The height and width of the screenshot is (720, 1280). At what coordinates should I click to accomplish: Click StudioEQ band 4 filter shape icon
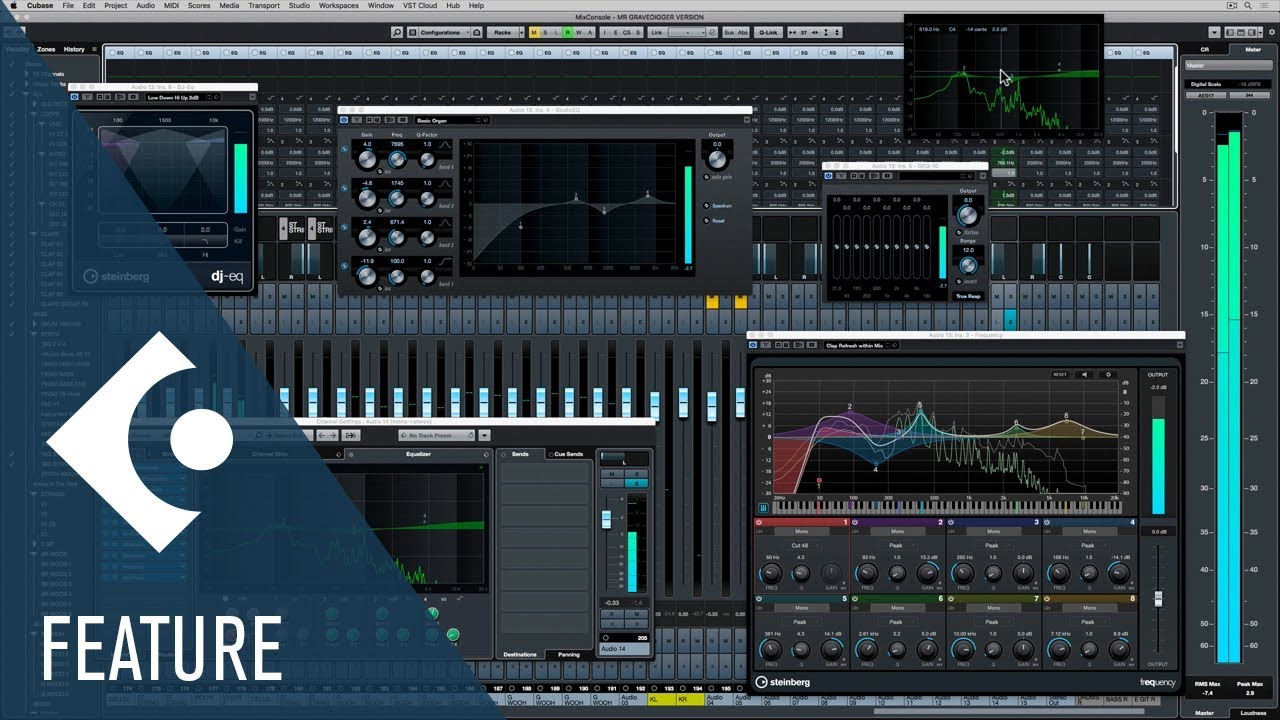(445, 145)
